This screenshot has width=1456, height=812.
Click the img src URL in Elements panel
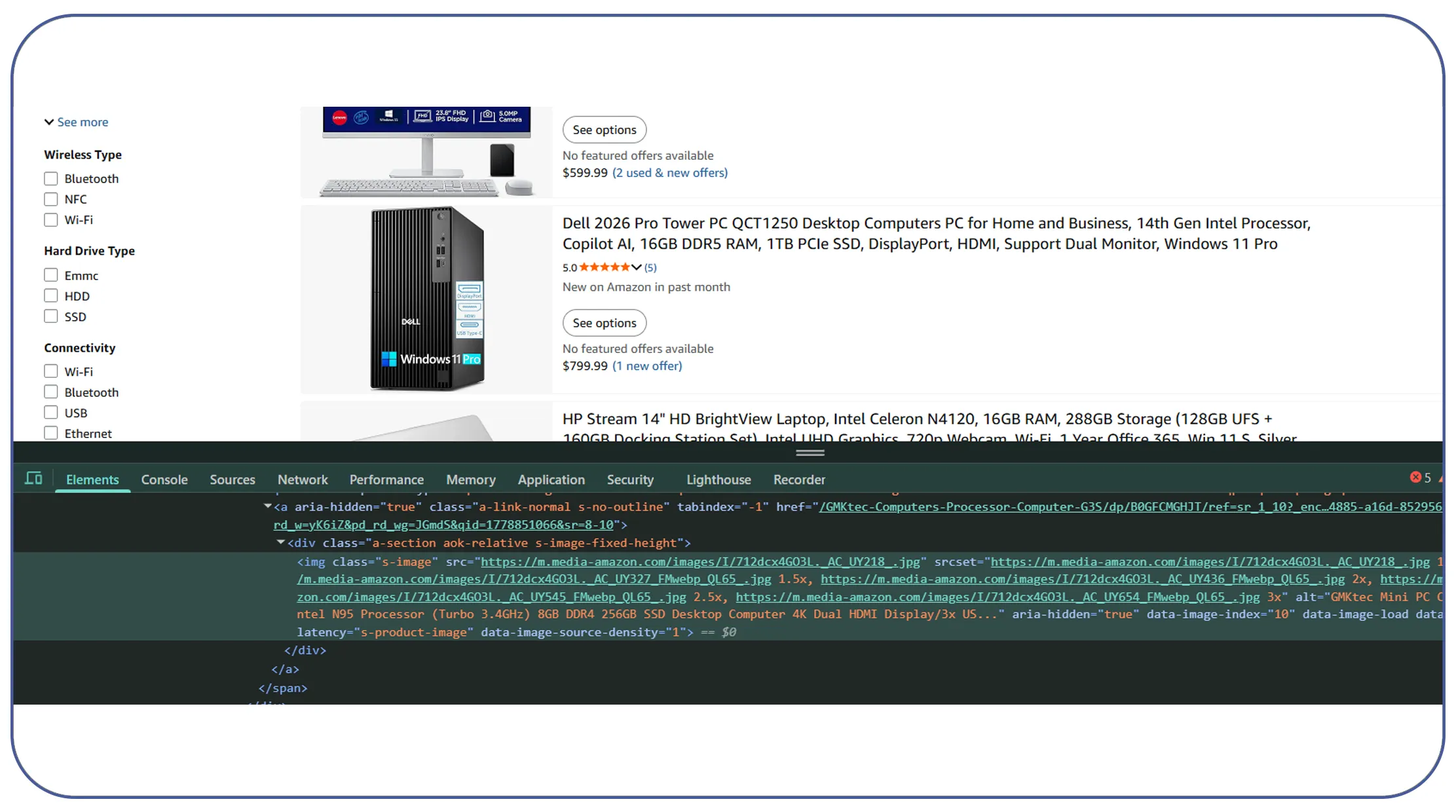point(700,562)
